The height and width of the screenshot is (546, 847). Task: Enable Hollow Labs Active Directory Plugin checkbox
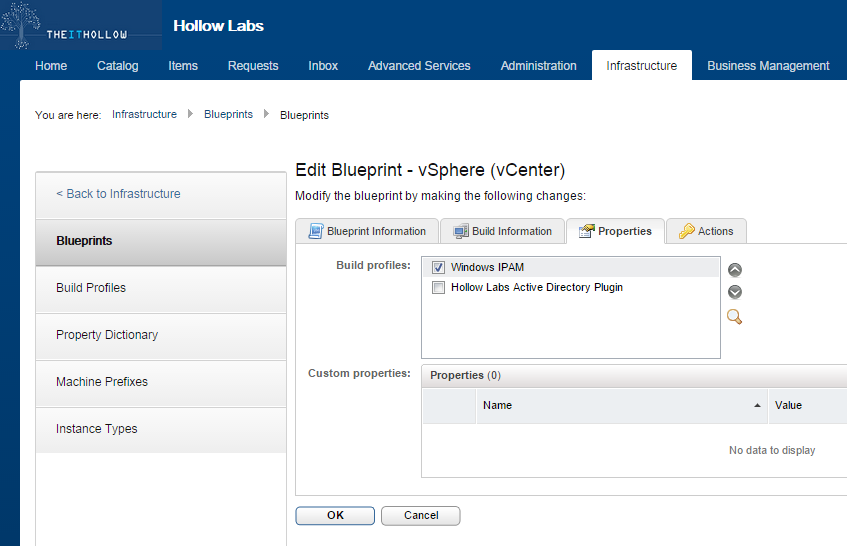(438, 288)
